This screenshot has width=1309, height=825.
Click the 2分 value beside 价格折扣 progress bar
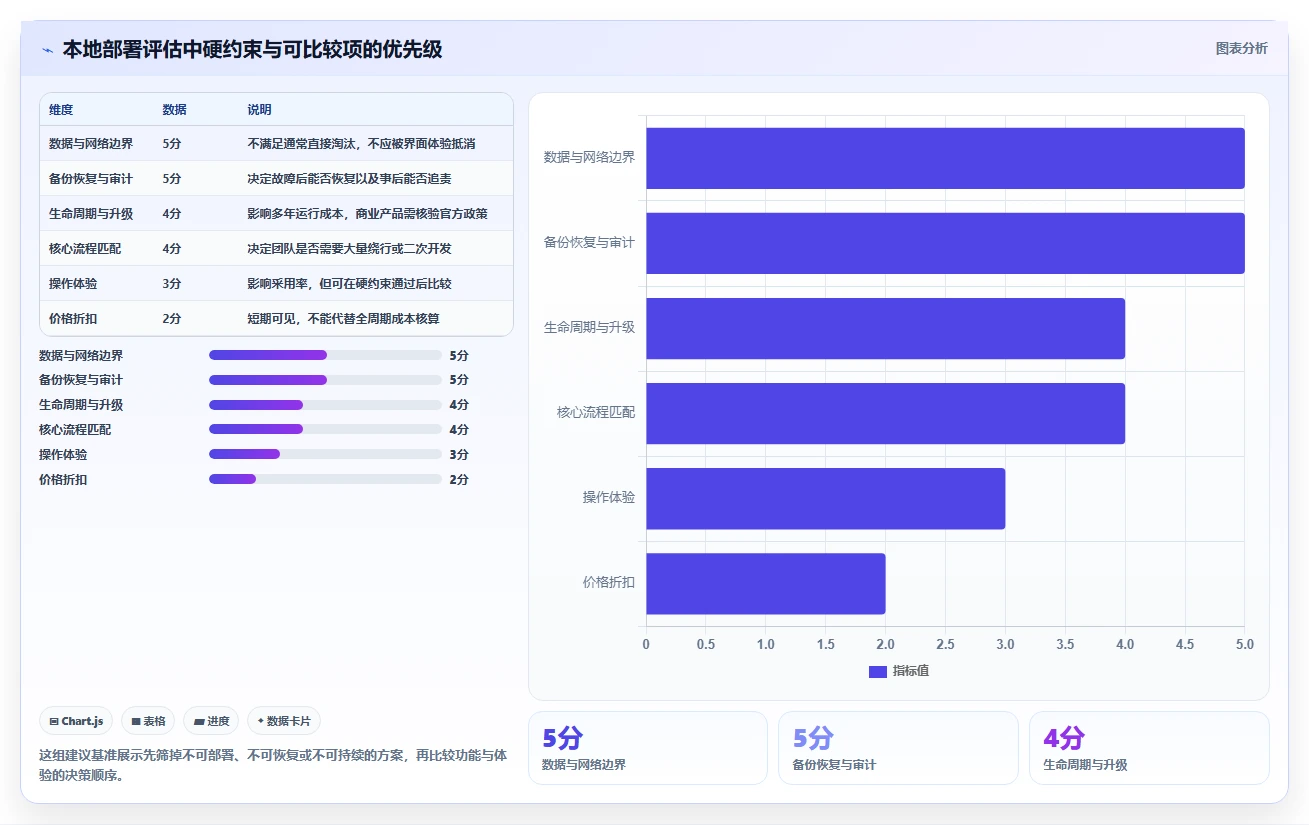(459, 479)
